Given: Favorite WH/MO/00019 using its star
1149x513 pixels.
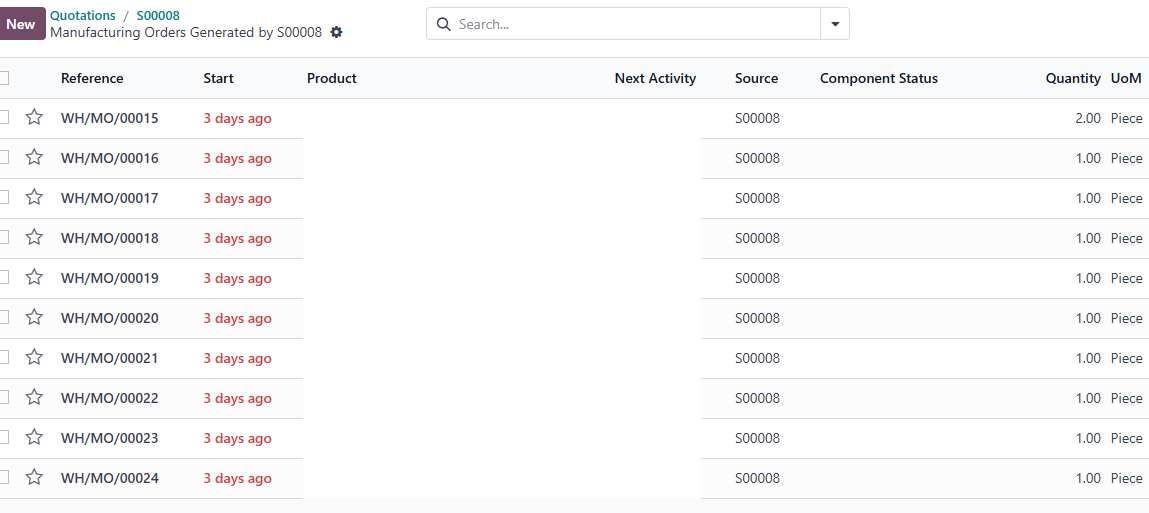Looking at the screenshot, I should pyautogui.click(x=34, y=277).
